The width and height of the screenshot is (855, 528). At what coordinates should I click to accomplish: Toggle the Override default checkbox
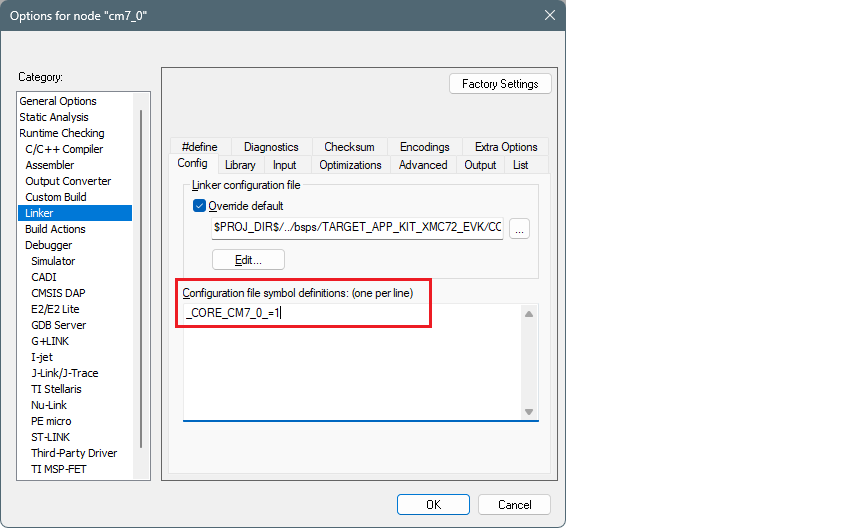point(199,206)
